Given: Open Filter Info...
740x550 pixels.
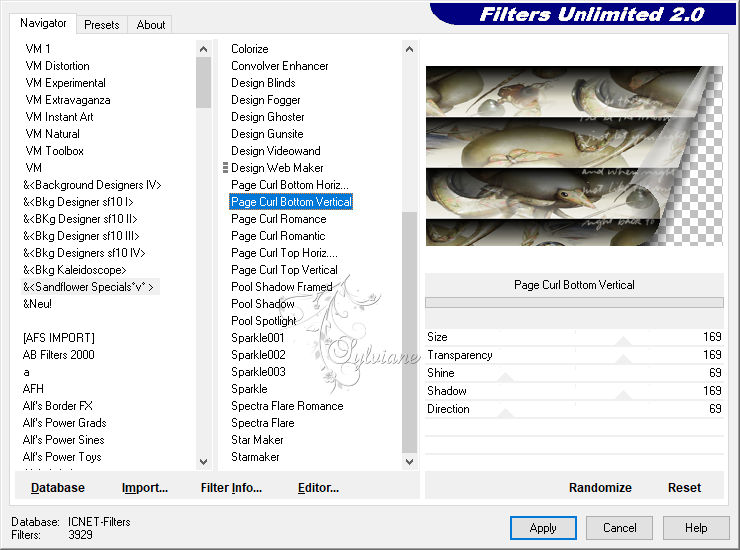Looking at the screenshot, I should point(231,488).
